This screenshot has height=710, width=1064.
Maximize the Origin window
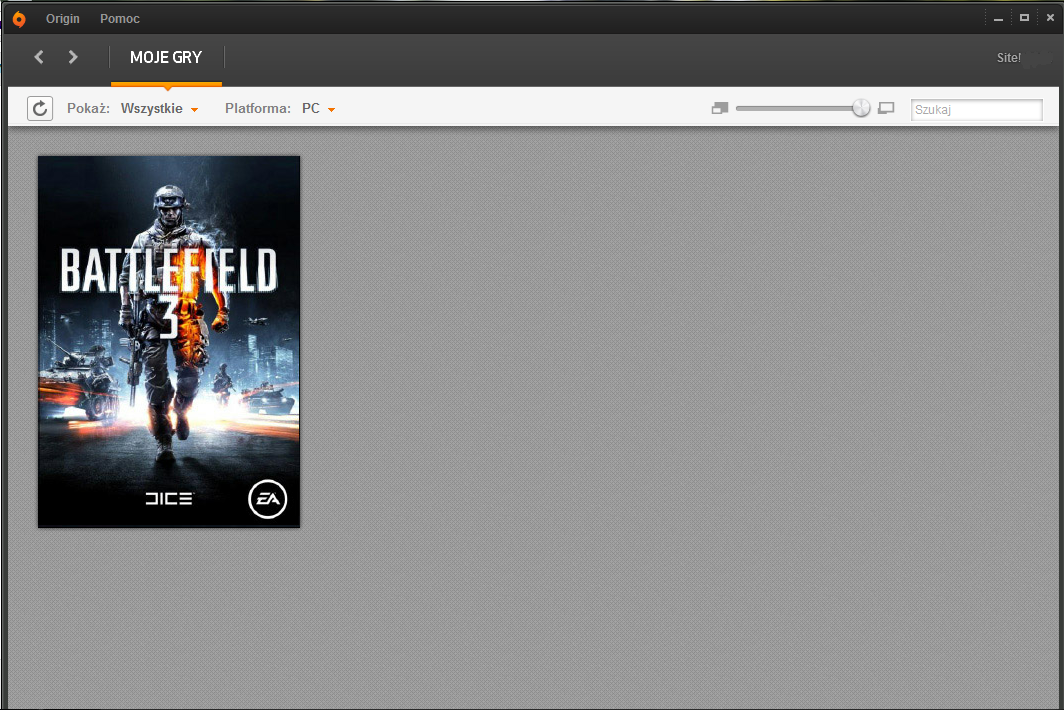click(x=1024, y=18)
